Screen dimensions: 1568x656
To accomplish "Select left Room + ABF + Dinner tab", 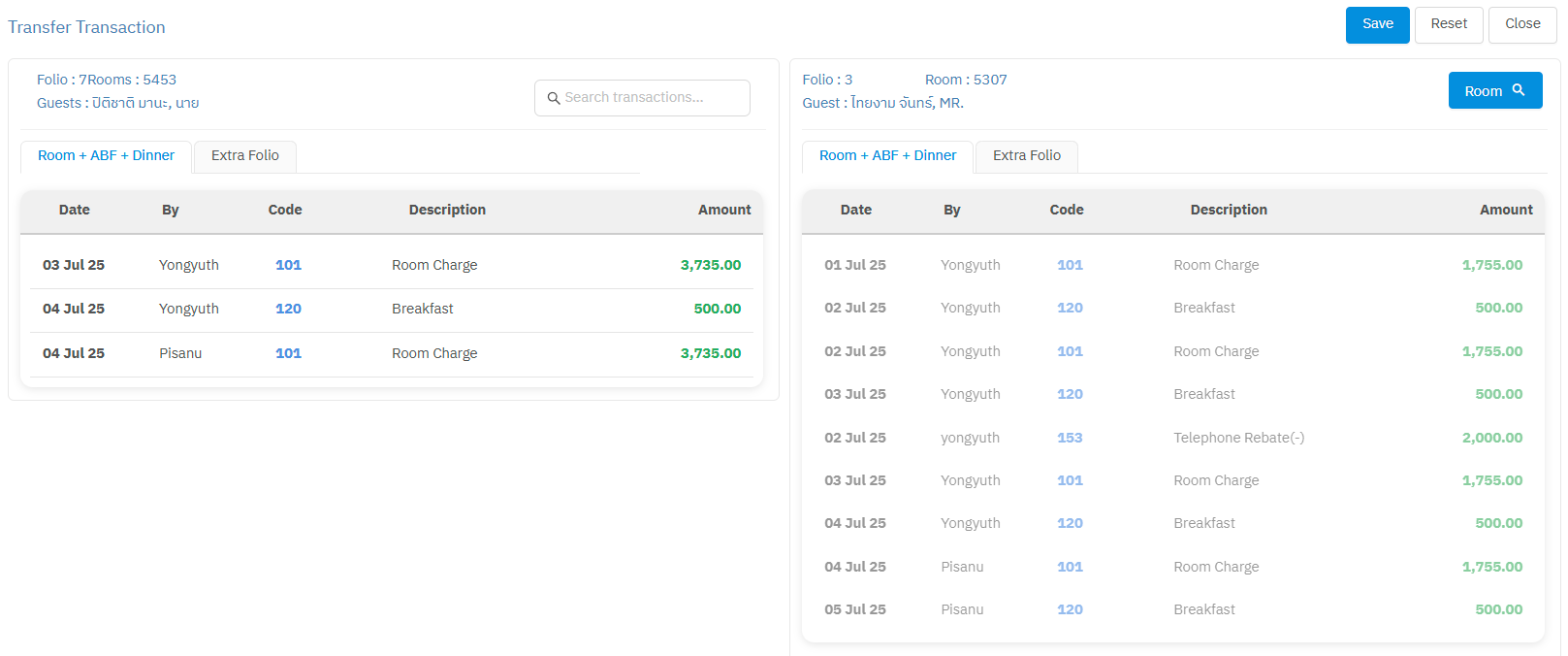I will pos(106,156).
